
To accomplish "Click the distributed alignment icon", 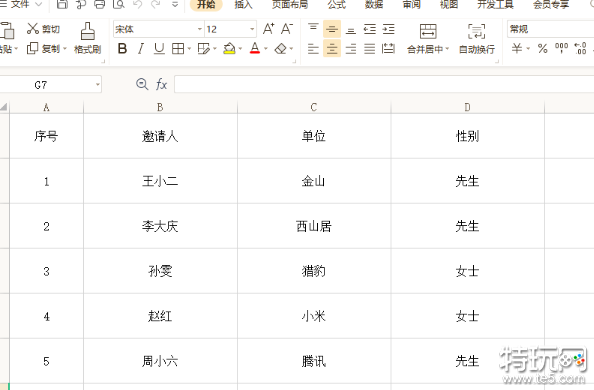I will click(388, 49).
